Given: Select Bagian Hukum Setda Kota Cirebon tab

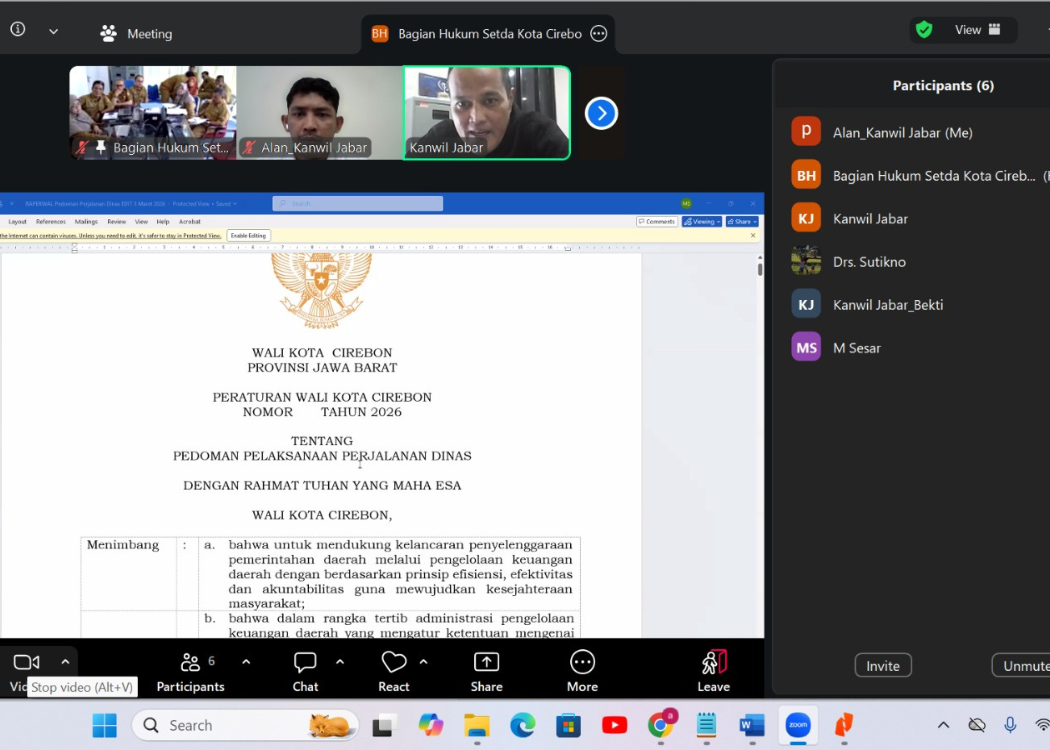Looking at the screenshot, I should [x=488, y=33].
